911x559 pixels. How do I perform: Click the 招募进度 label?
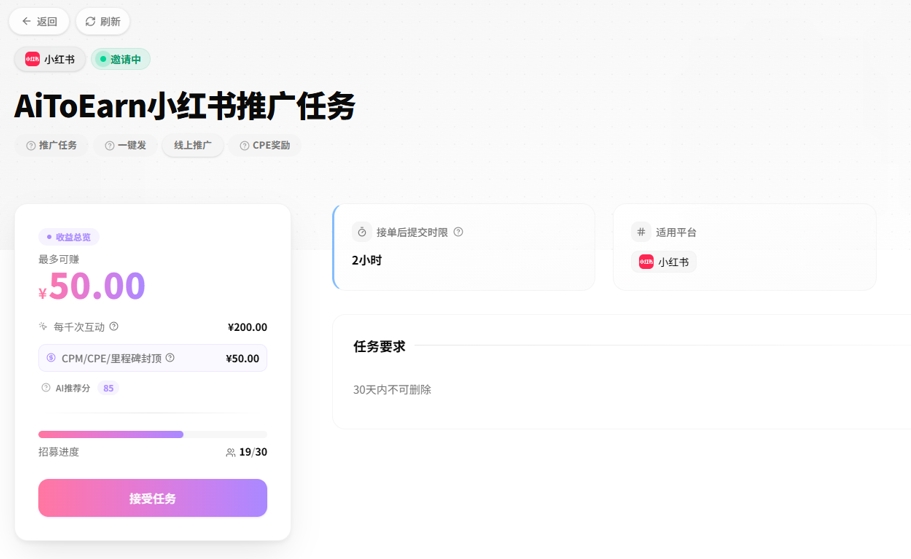pyautogui.click(x=59, y=452)
